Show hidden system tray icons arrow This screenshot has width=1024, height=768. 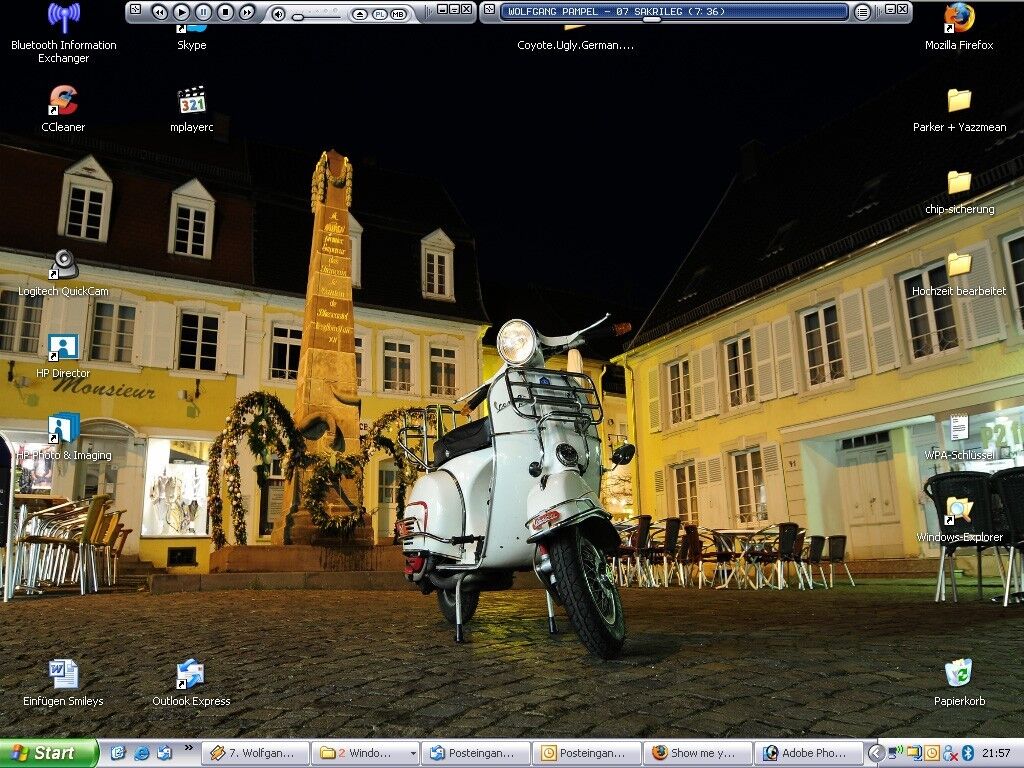pyautogui.click(x=875, y=753)
